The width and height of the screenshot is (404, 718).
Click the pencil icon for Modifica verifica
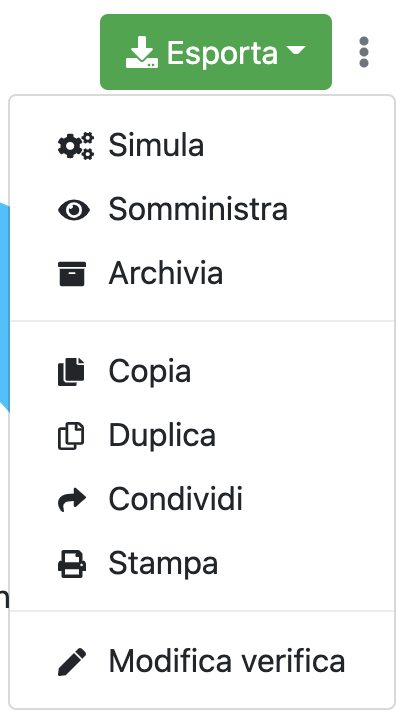(72, 662)
